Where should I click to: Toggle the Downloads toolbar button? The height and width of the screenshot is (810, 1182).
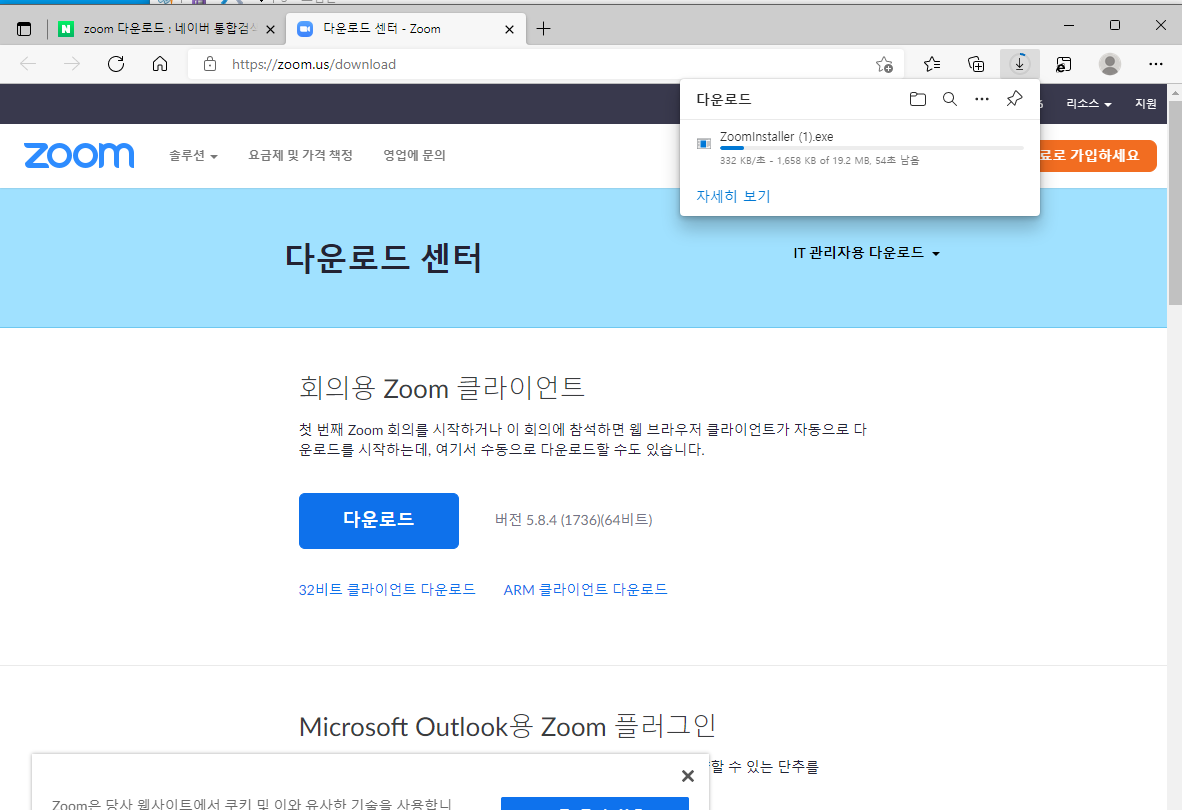[1019, 64]
